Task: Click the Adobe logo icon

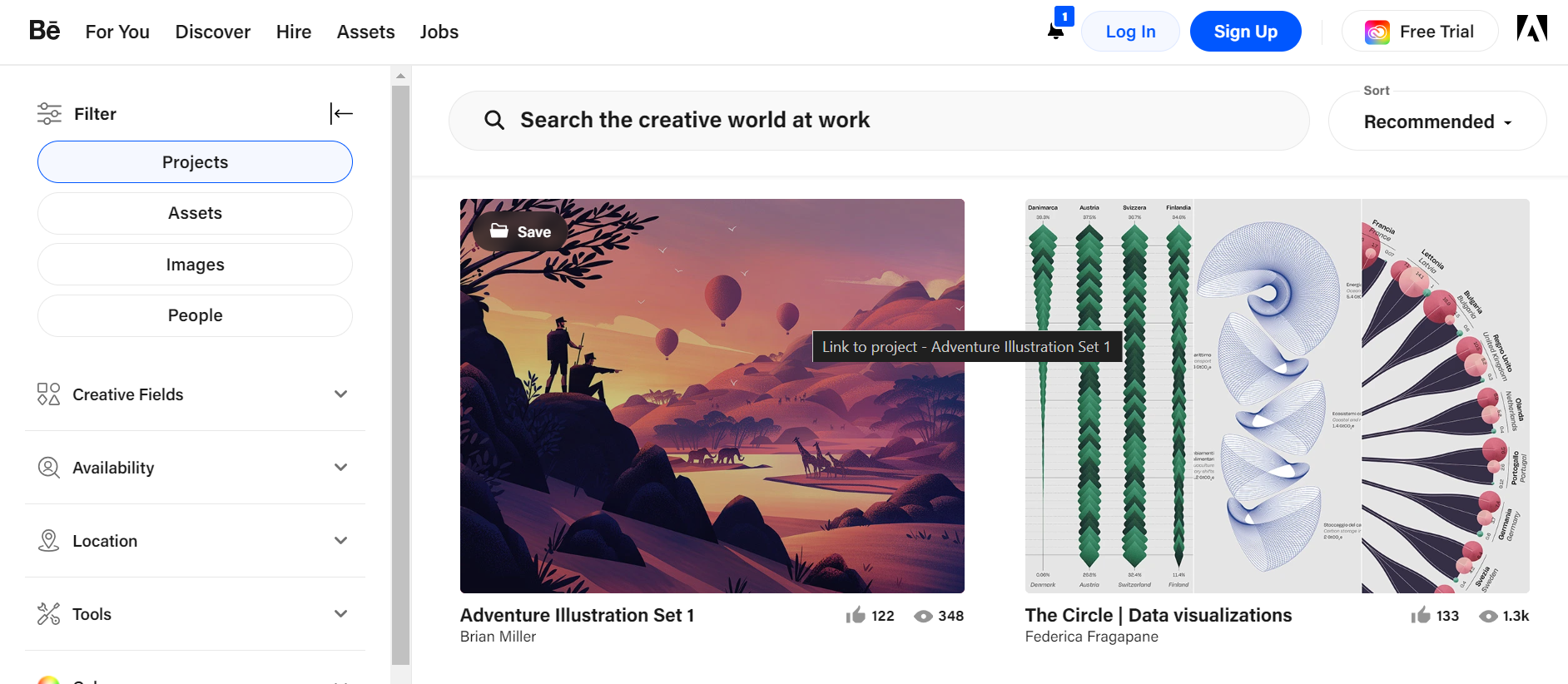Action: point(1531,29)
